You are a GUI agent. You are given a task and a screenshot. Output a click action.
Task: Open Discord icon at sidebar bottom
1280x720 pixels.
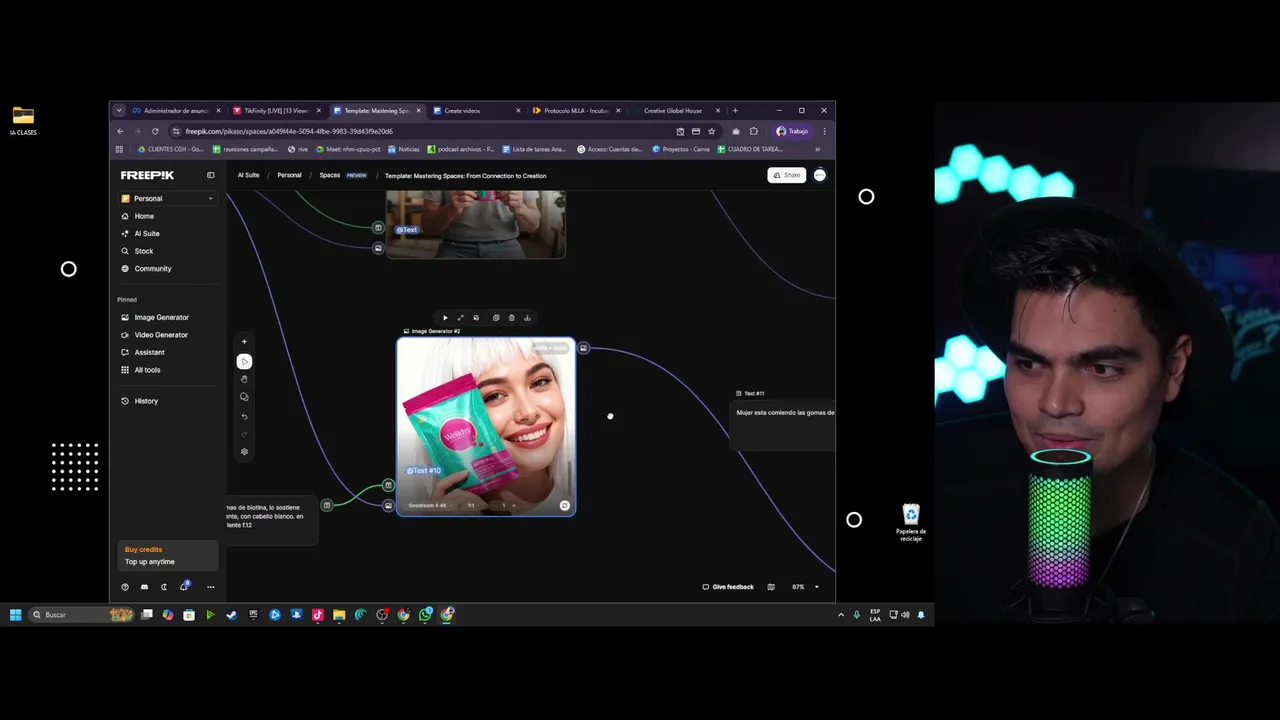pyautogui.click(x=144, y=587)
